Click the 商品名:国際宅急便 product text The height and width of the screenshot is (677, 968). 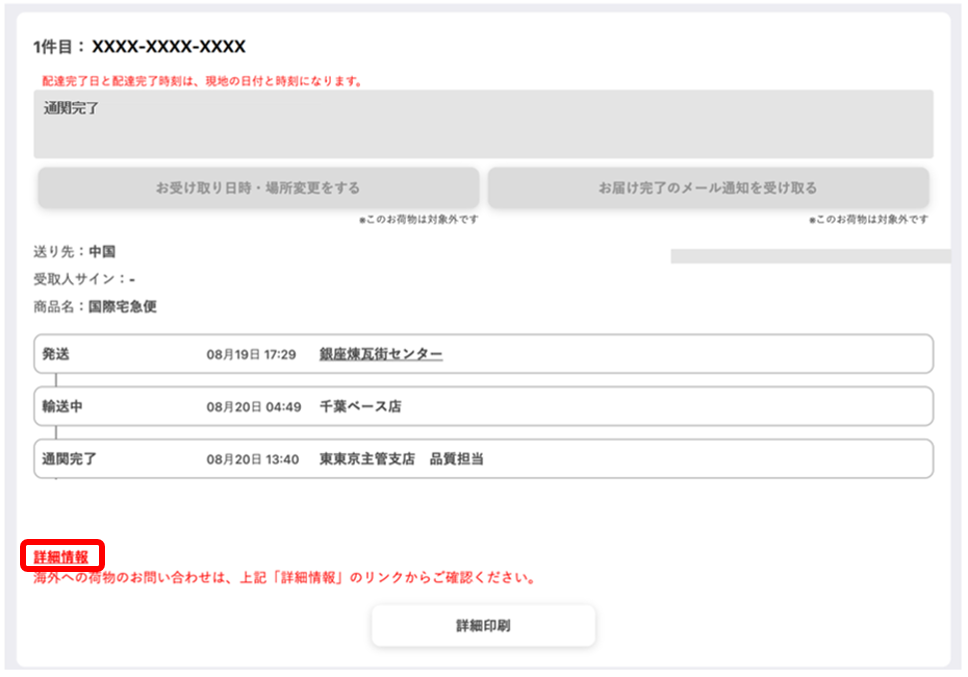pos(95,307)
